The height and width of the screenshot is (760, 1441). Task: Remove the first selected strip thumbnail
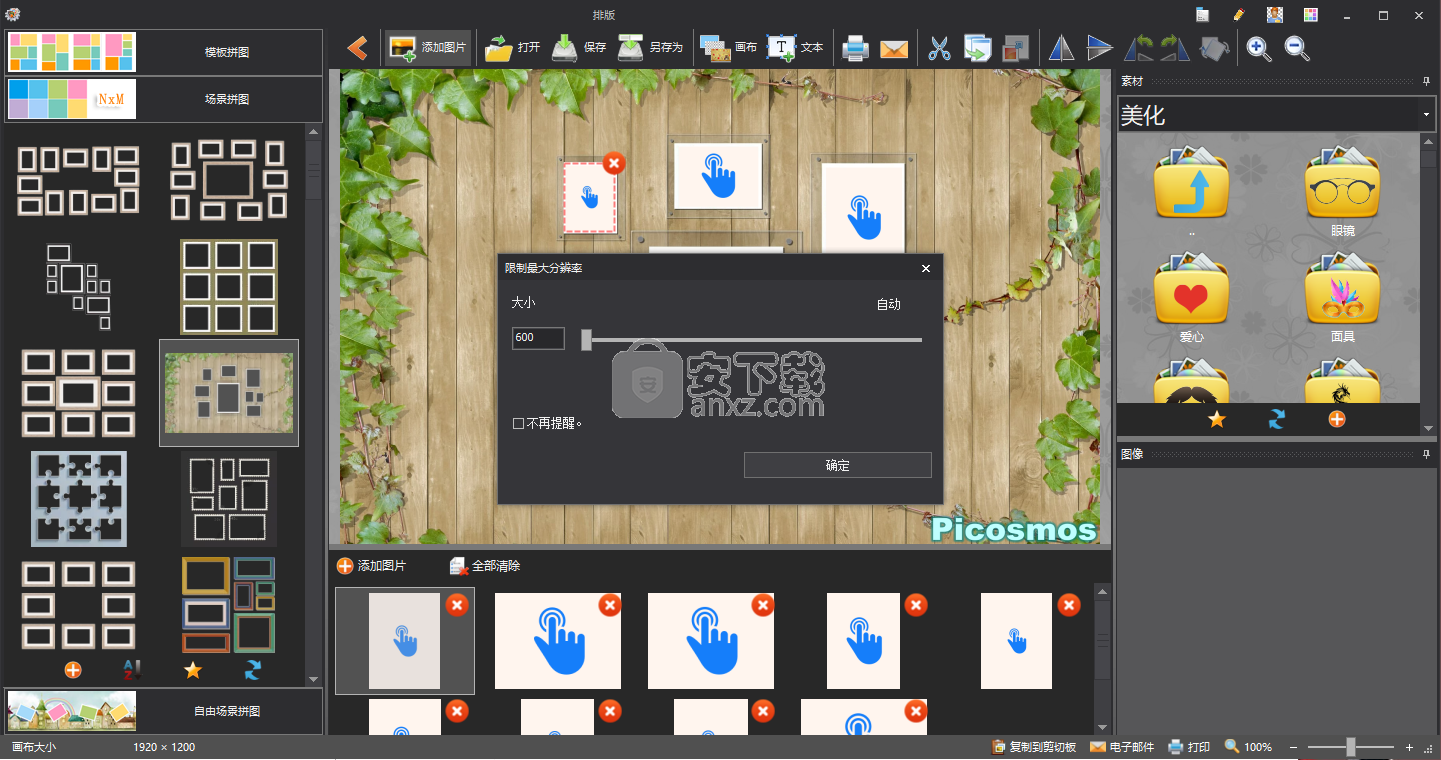456,605
